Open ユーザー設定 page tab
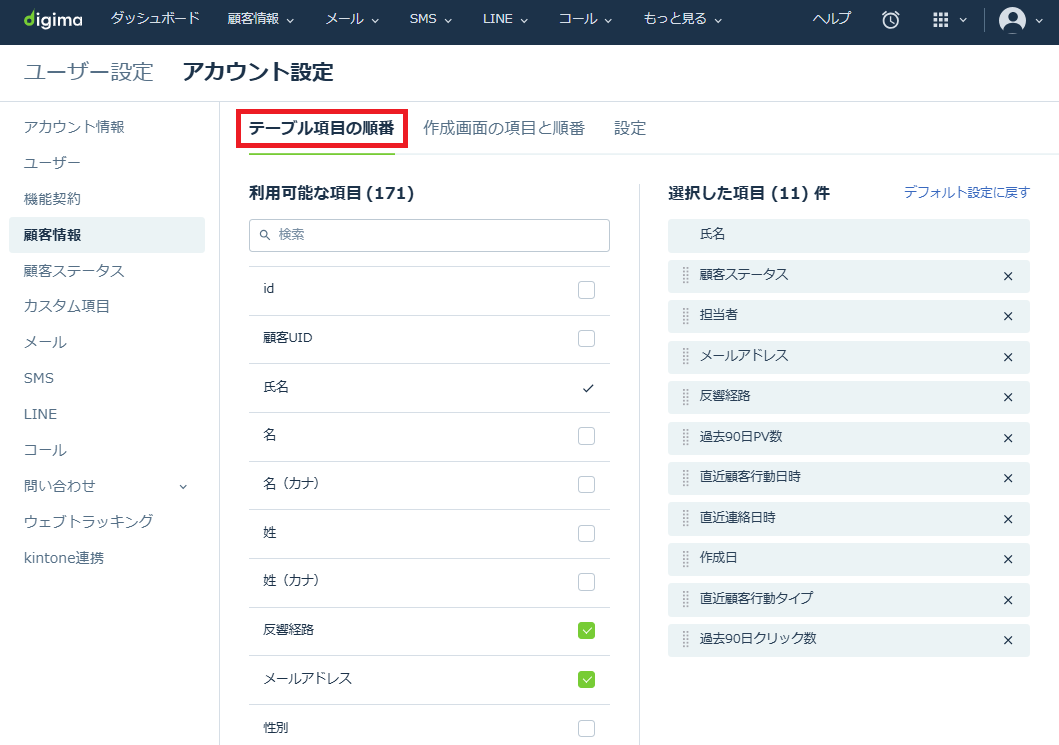1059x745 pixels. tap(88, 72)
